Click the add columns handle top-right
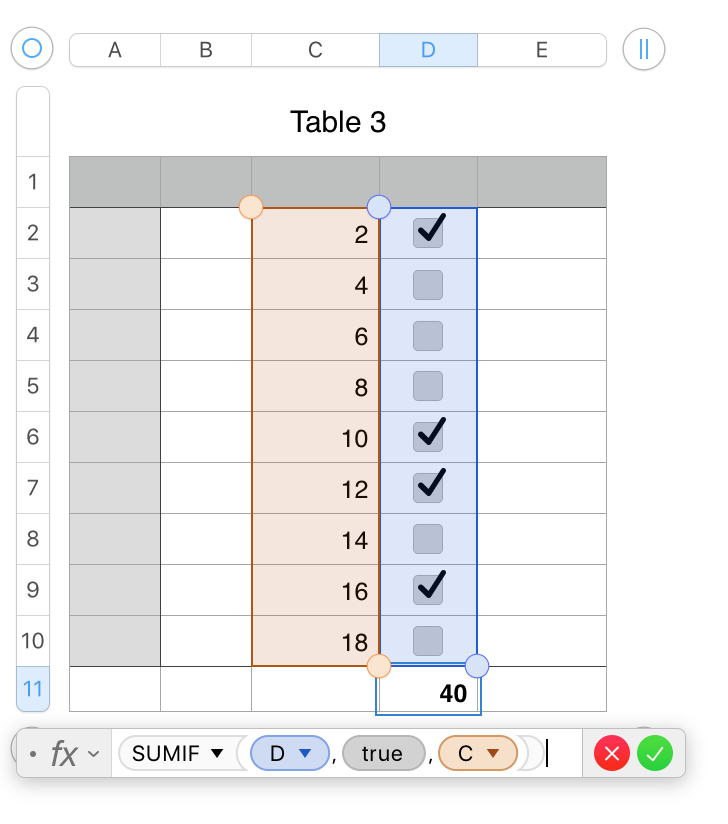 (643, 48)
